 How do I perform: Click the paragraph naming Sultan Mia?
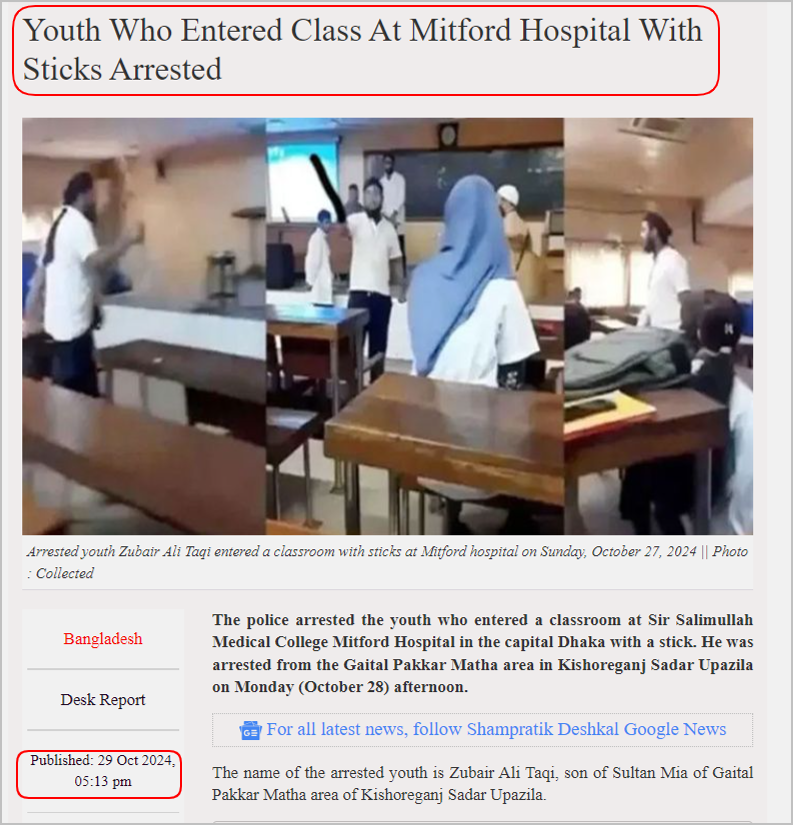tap(483, 783)
